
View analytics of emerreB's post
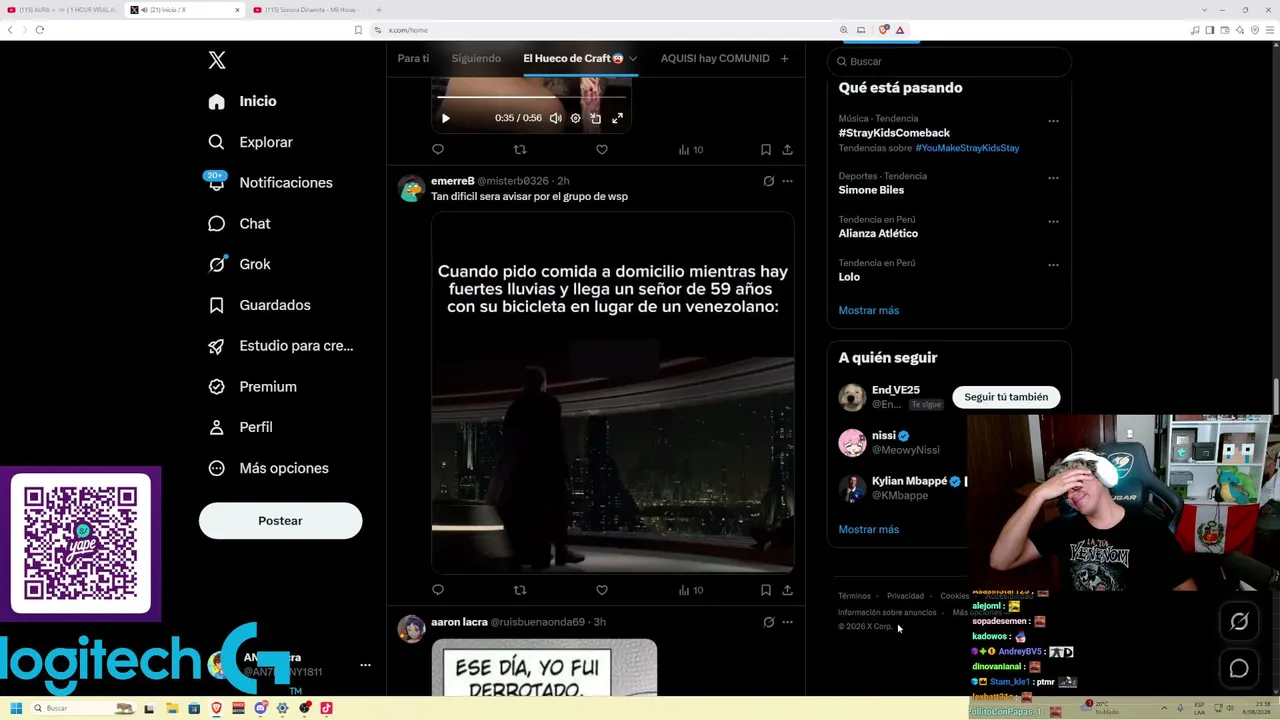tap(690, 590)
